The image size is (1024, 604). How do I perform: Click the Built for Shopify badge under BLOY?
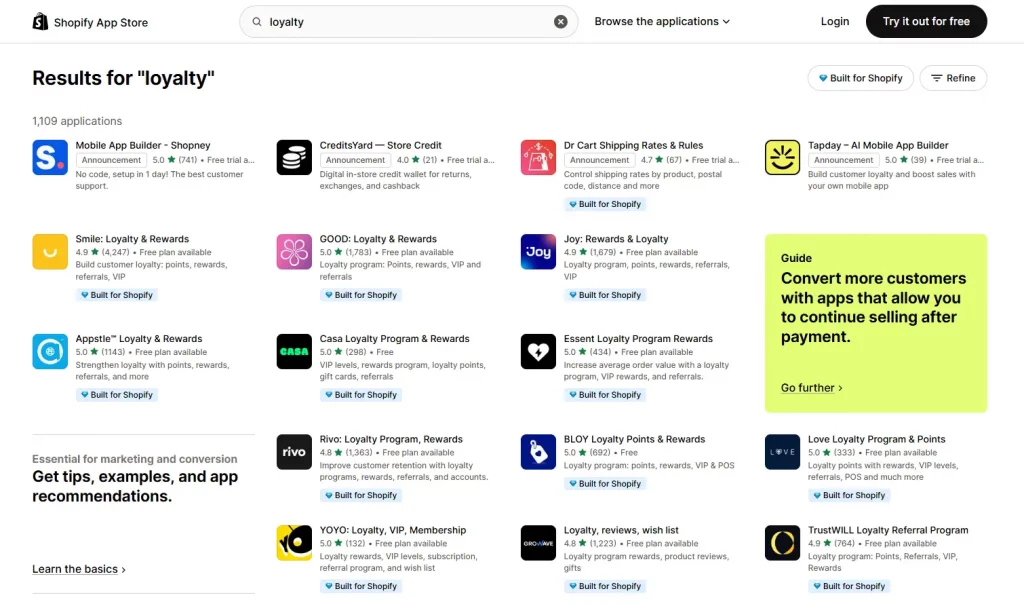605,484
